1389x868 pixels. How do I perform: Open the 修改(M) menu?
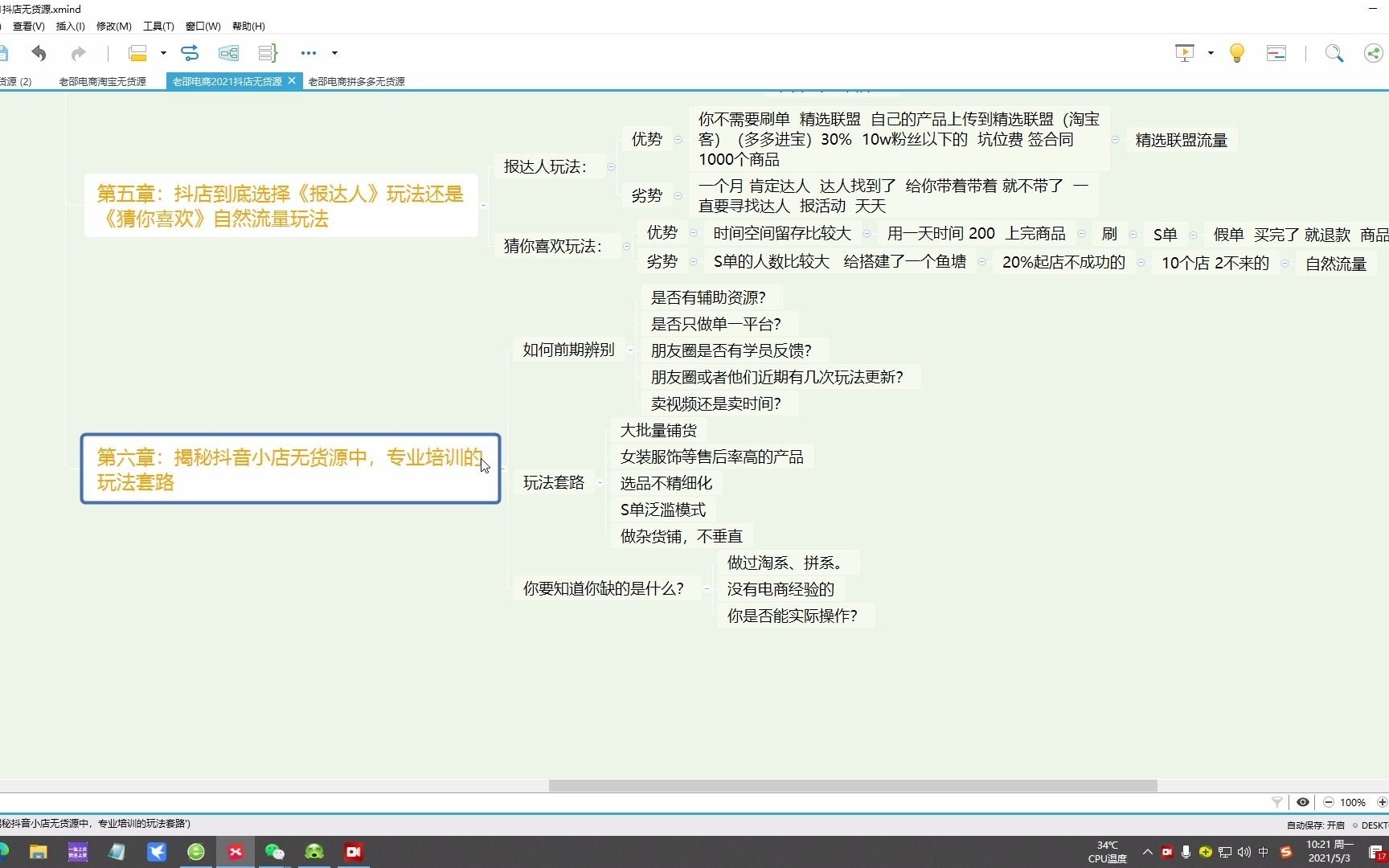pyautogui.click(x=114, y=27)
